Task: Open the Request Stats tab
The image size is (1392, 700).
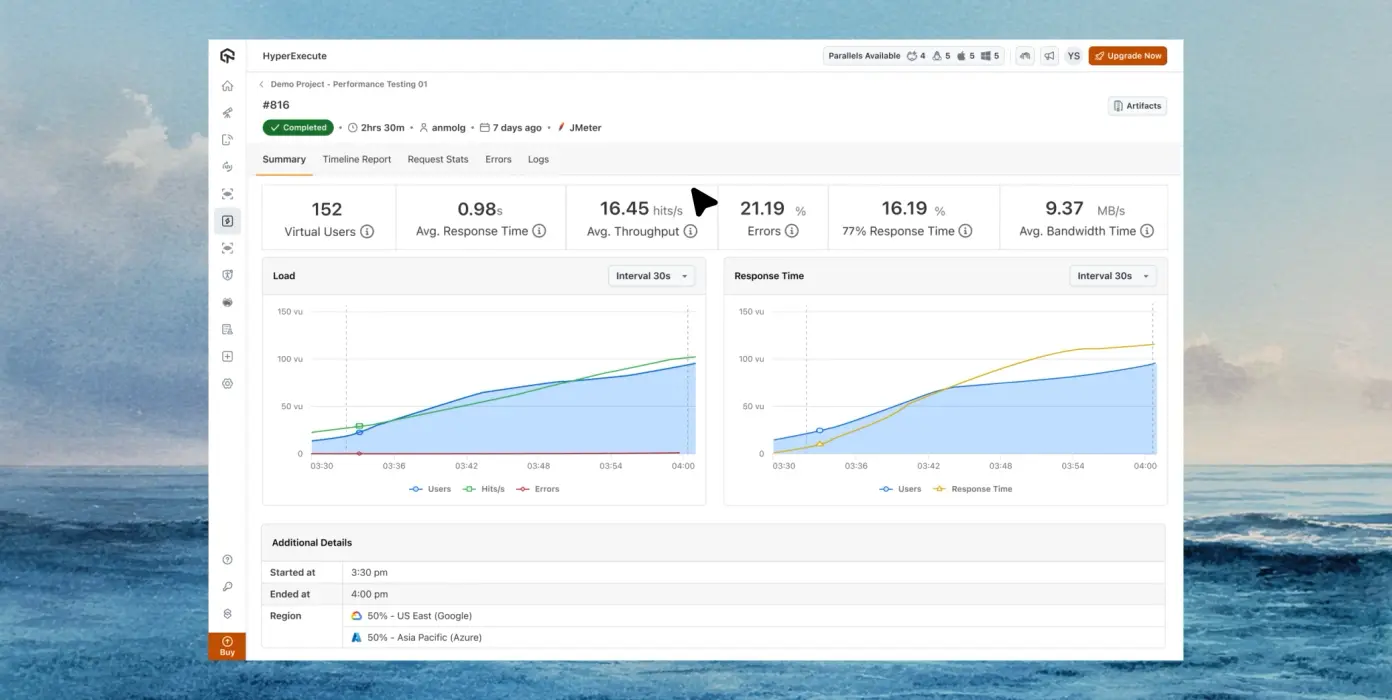Action: 438,159
